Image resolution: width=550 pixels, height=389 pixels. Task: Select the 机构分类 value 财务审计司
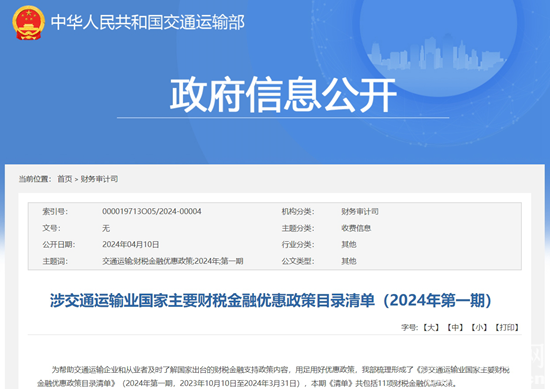click(360, 211)
